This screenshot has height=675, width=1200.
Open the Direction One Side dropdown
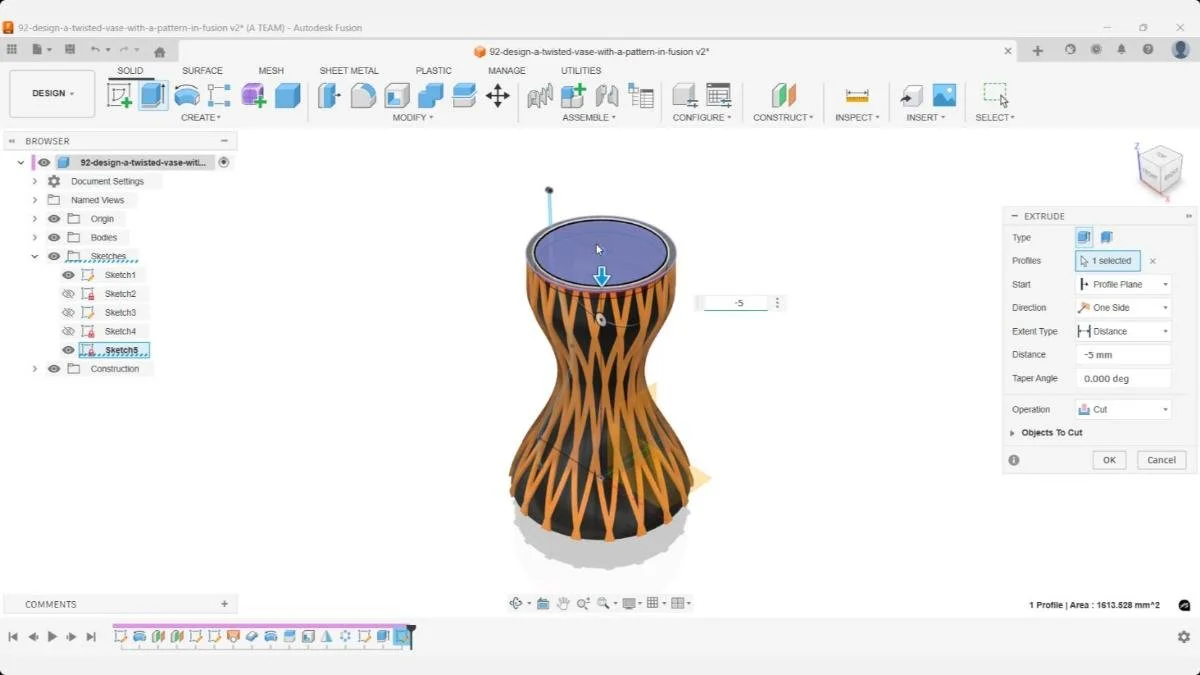click(x=1123, y=308)
